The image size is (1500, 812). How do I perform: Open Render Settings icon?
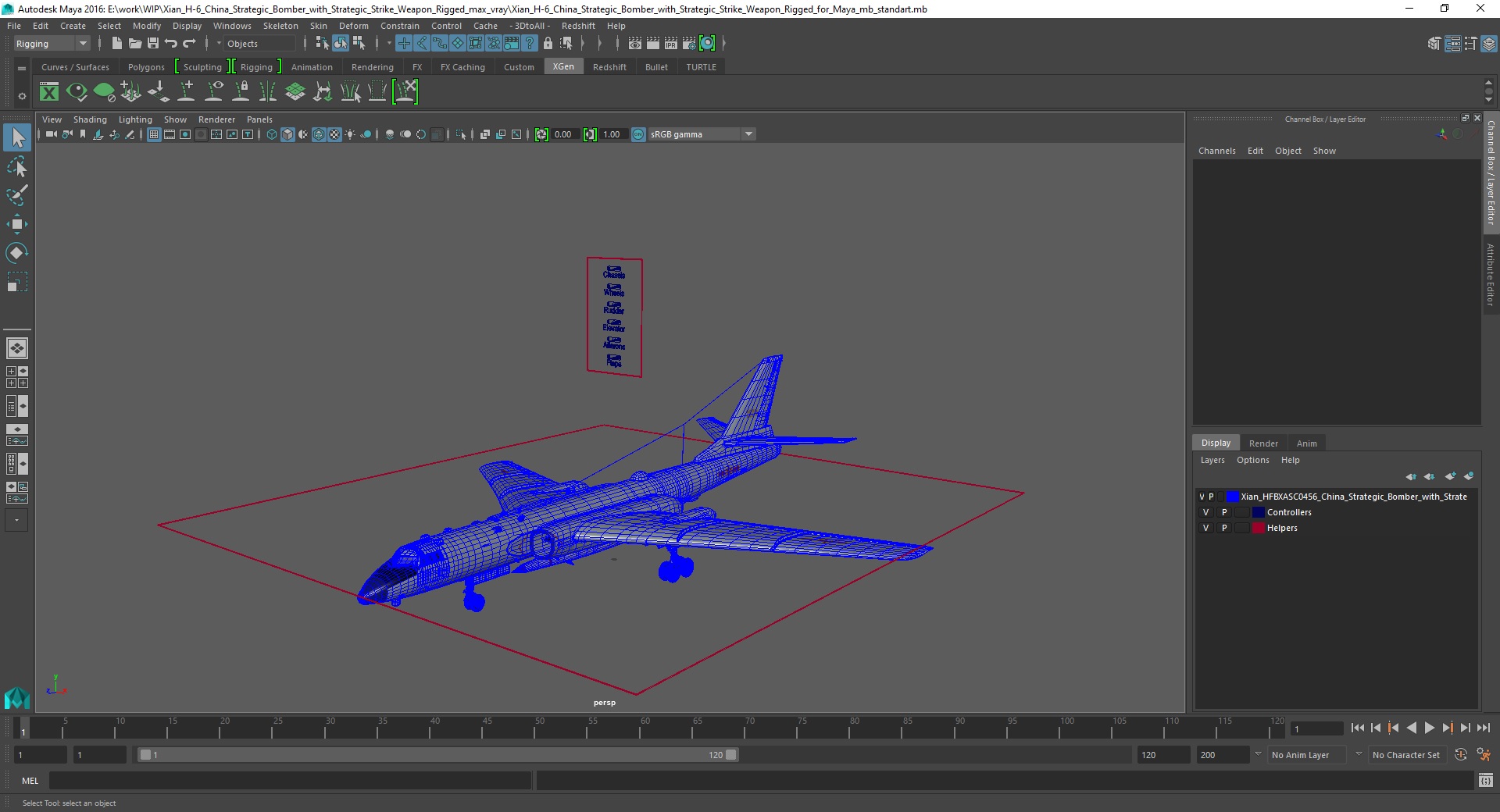[x=689, y=44]
